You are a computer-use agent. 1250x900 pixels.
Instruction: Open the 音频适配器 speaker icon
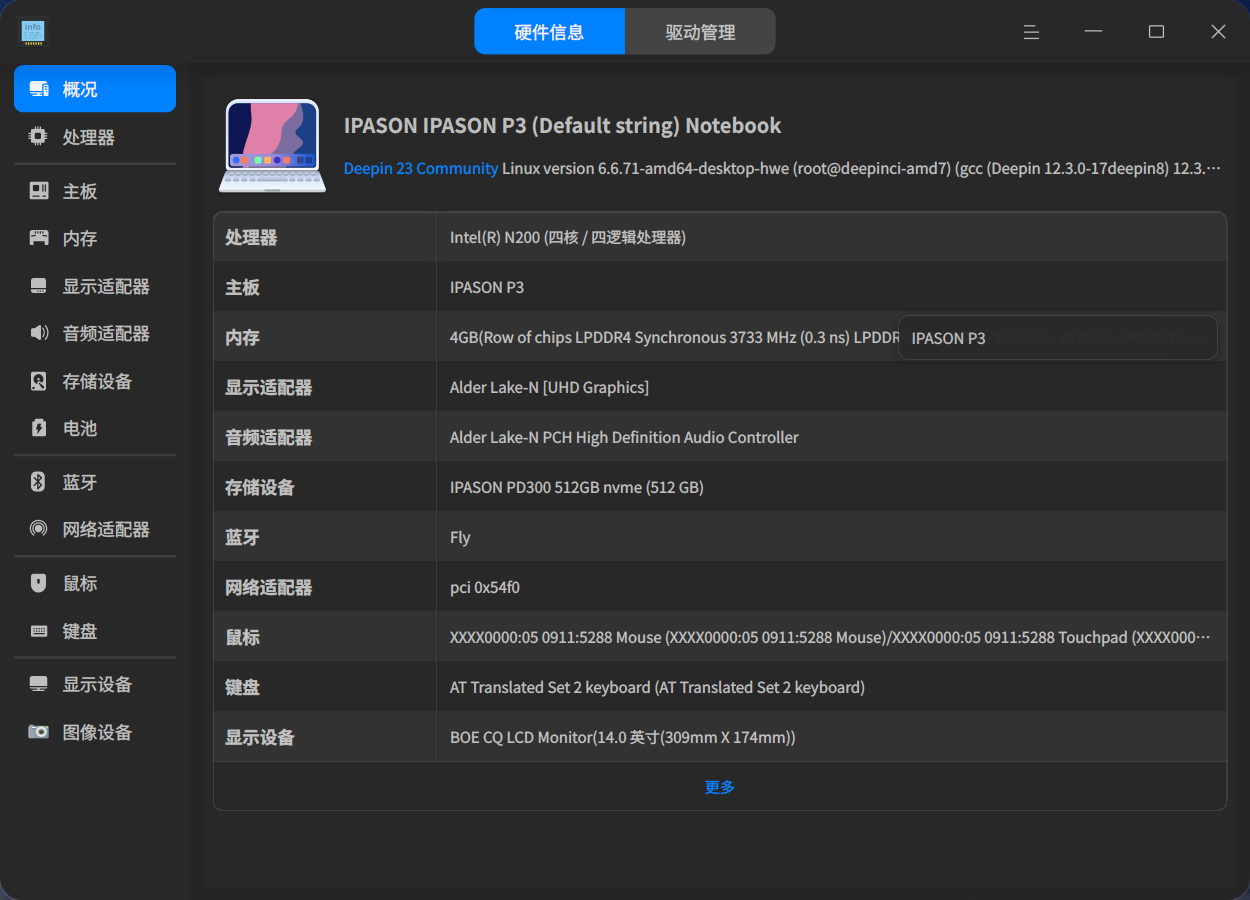pos(39,333)
